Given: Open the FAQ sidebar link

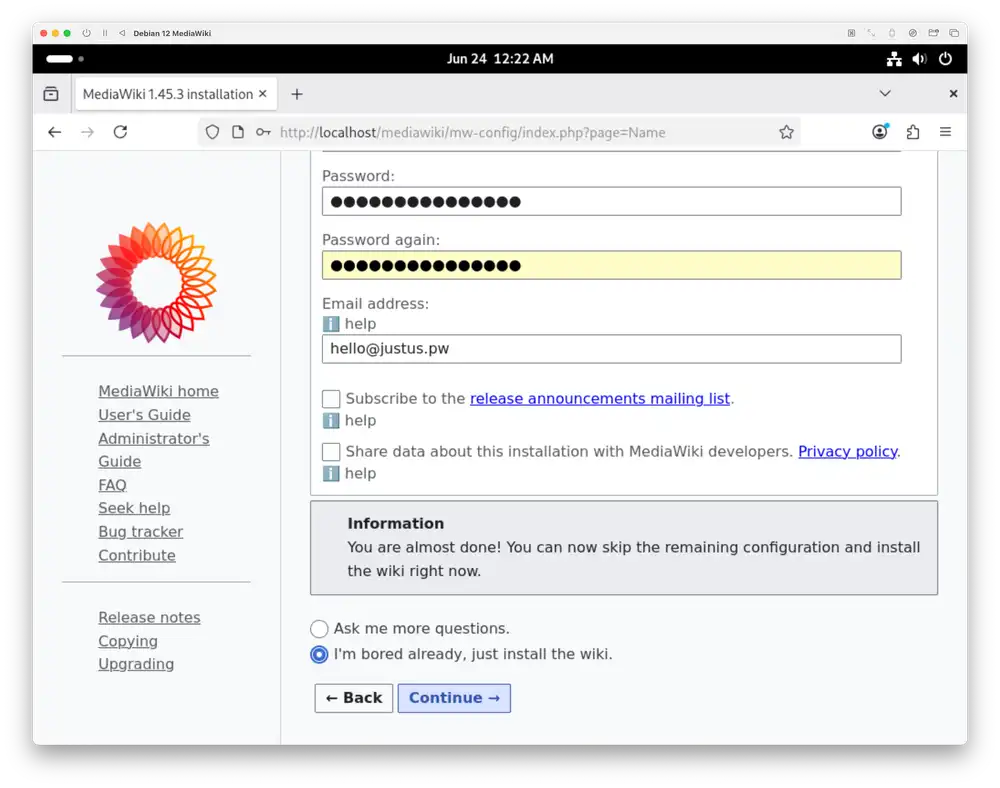Looking at the screenshot, I should [112, 485].
